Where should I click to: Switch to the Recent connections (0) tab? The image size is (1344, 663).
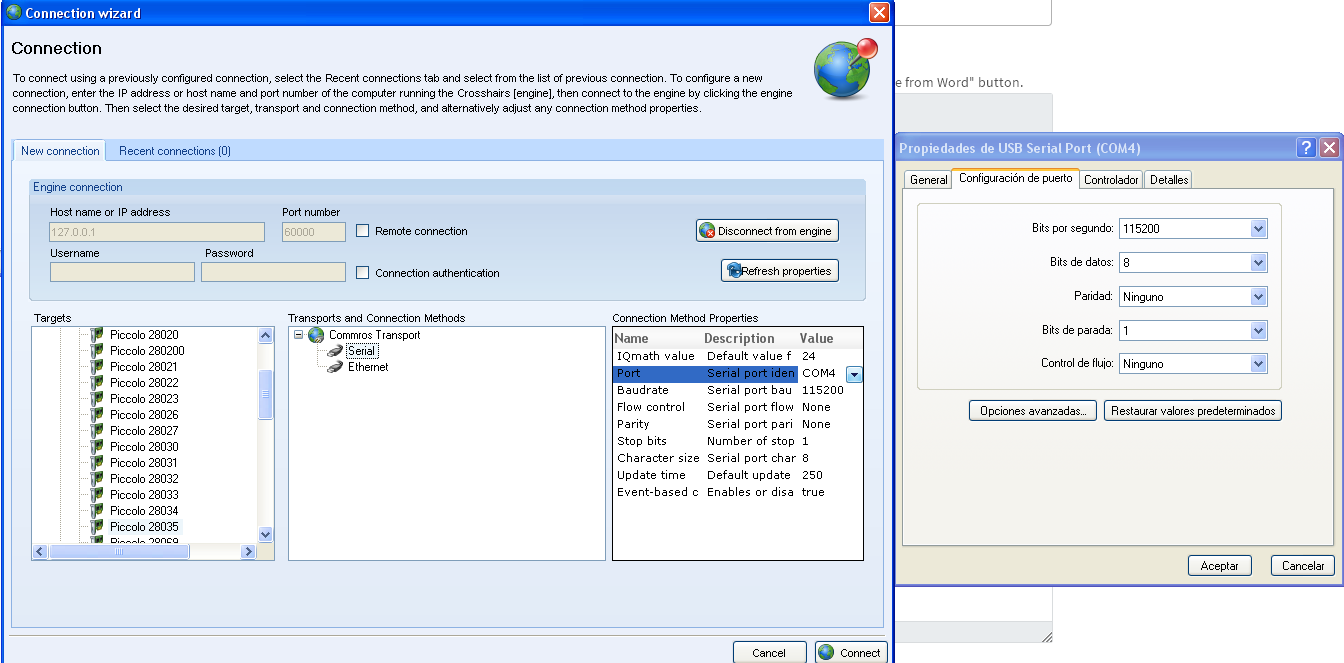point(175,151)
